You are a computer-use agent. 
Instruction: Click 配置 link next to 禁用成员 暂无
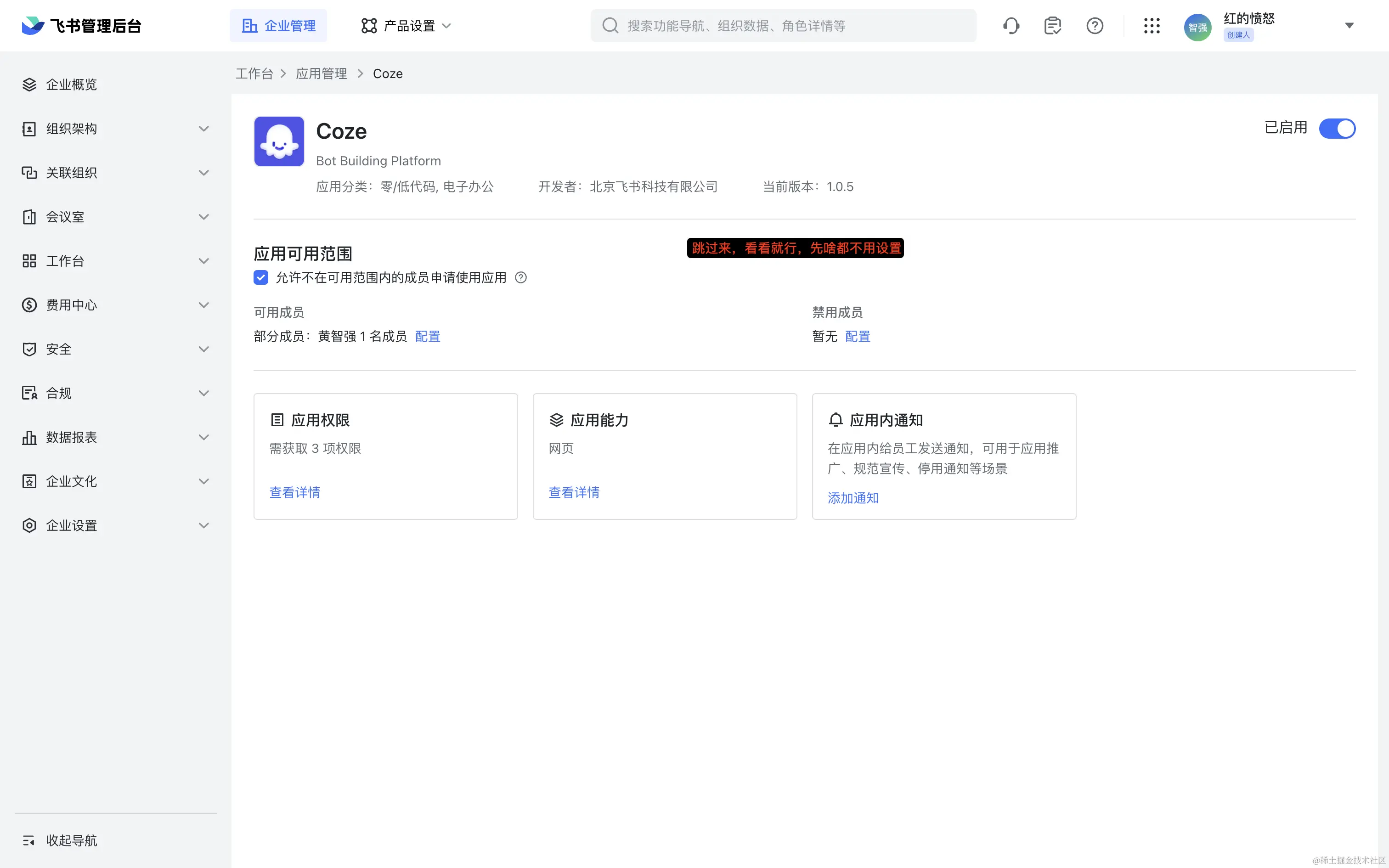(x=858, y=336)
